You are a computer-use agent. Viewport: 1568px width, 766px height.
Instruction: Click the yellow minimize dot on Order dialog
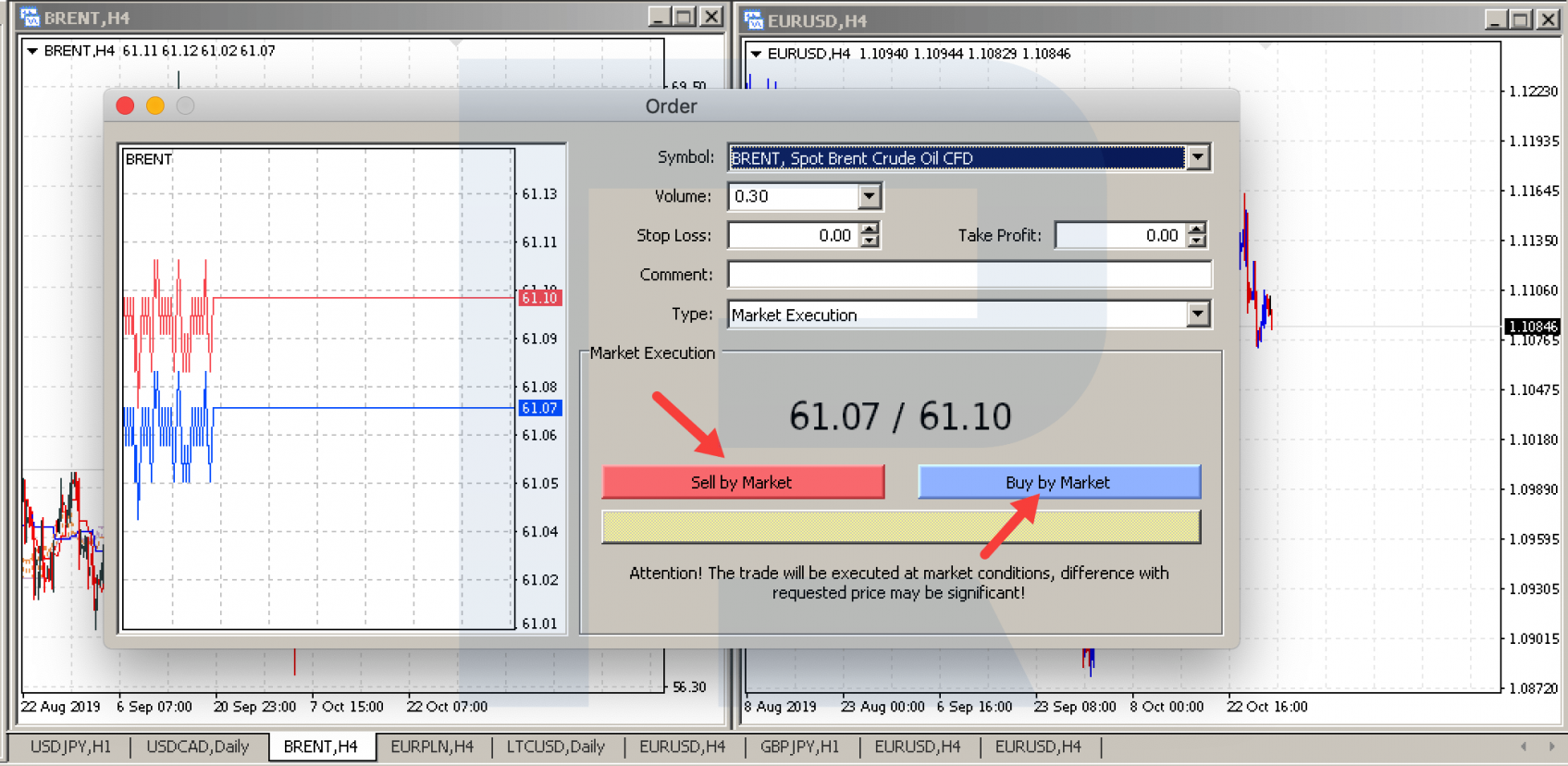click(x=155, y=106)
